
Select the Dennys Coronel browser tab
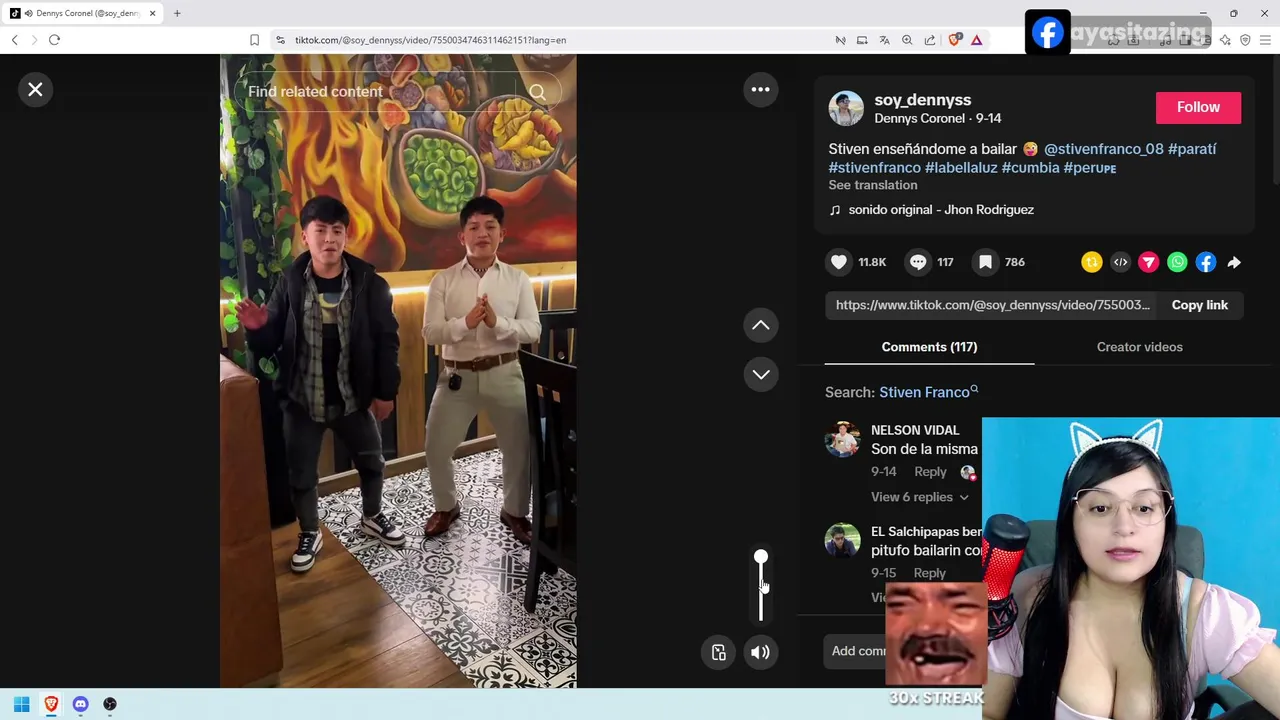(x=83, y=13)
